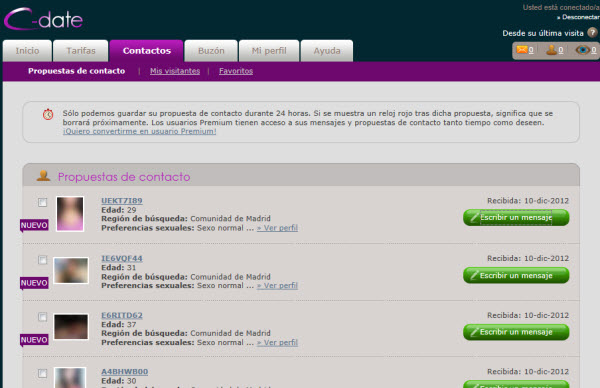Write a message to UEKT7I89
Viewport: 600px width, 388px height.
[x=516, y=217]
